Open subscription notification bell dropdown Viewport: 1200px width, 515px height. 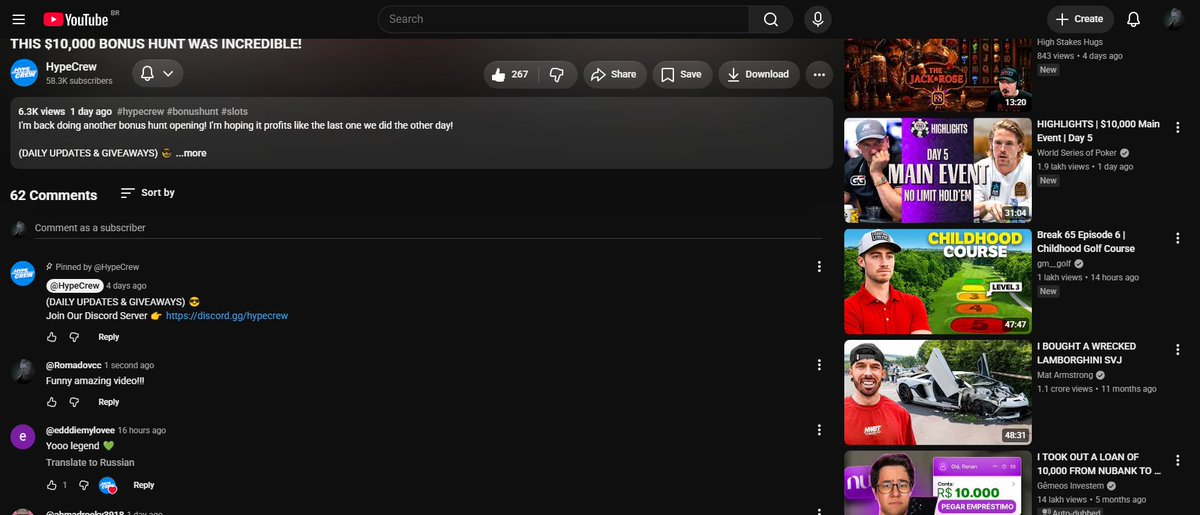[157, 73]
